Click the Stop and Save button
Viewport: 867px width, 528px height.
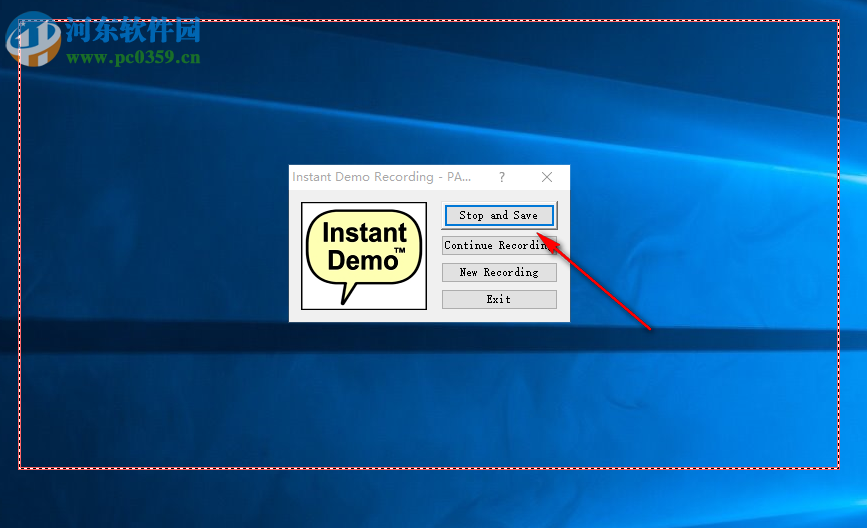point(499,216)
